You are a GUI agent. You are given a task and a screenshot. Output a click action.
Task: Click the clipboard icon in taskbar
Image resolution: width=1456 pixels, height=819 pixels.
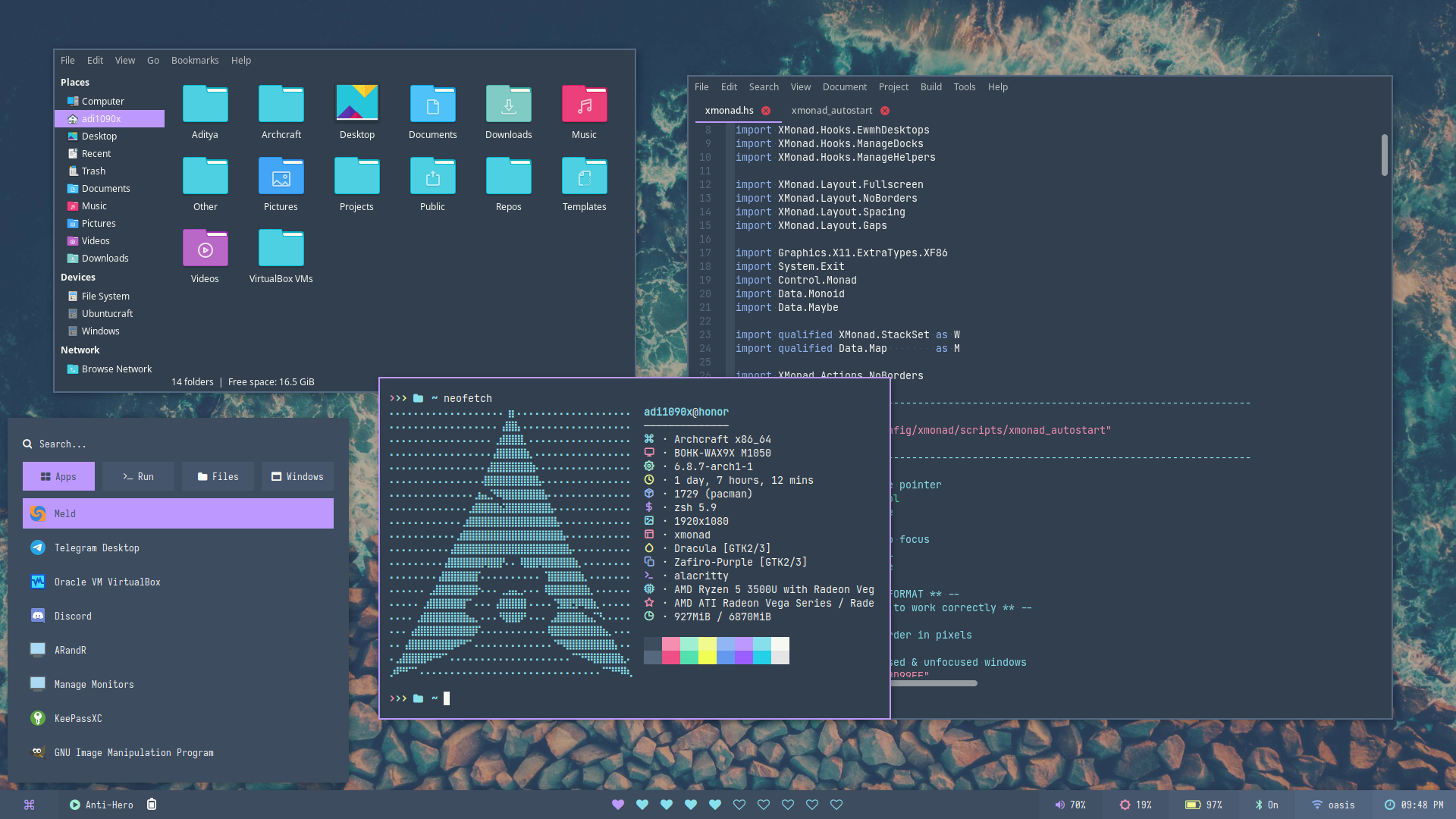tap(152, 805)
